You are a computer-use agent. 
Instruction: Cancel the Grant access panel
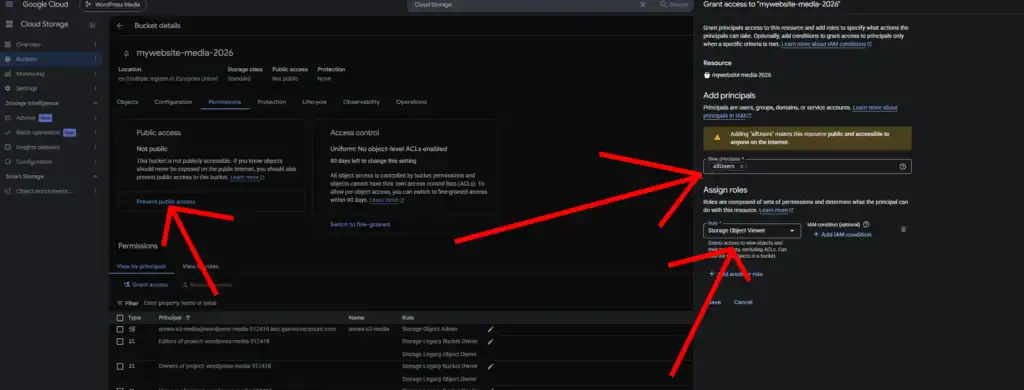[x=743, y=302]
